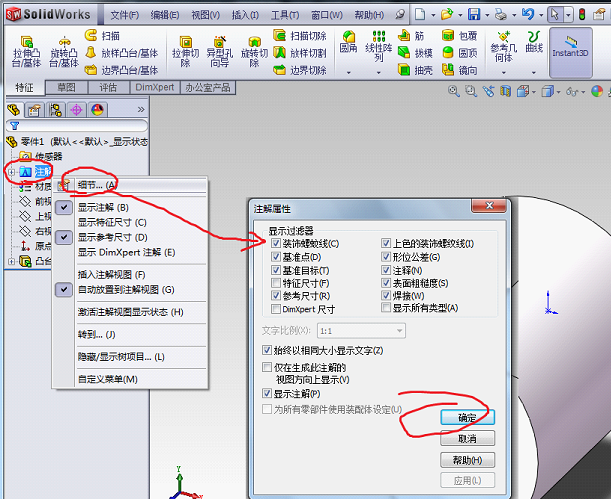Select the 传感器 tree item
Viewport: 611px width, 500px height.
pyautogui.click(x=41, y=157)
